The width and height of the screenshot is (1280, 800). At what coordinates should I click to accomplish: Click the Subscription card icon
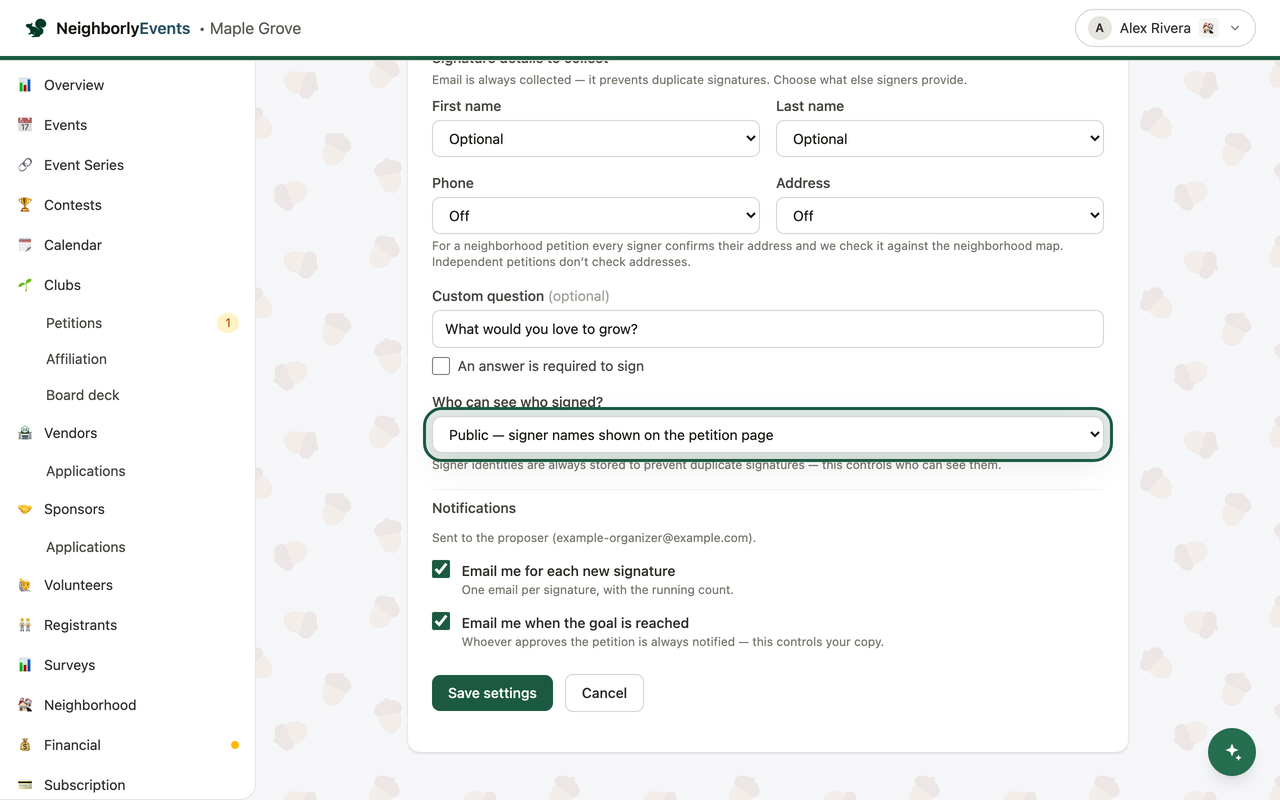(25, 785)
